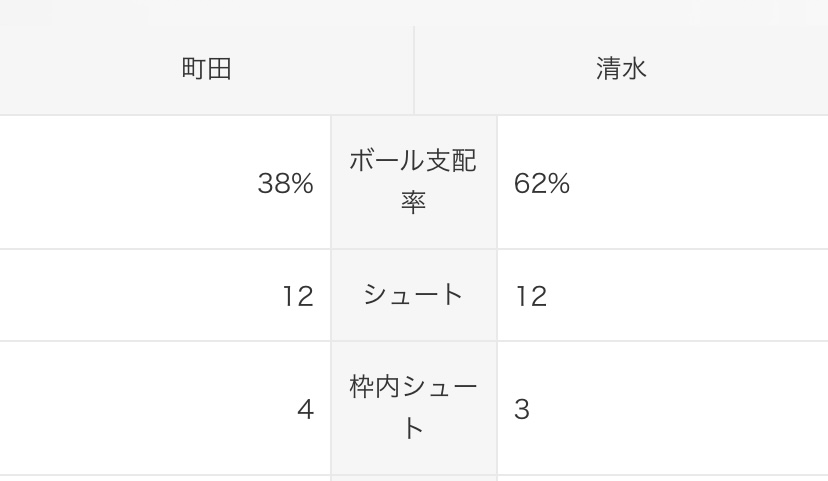Click the partial gray label cell below 枠内シュート
The width and height of the screenshot is (828, 481).
(x=413, y=478)
